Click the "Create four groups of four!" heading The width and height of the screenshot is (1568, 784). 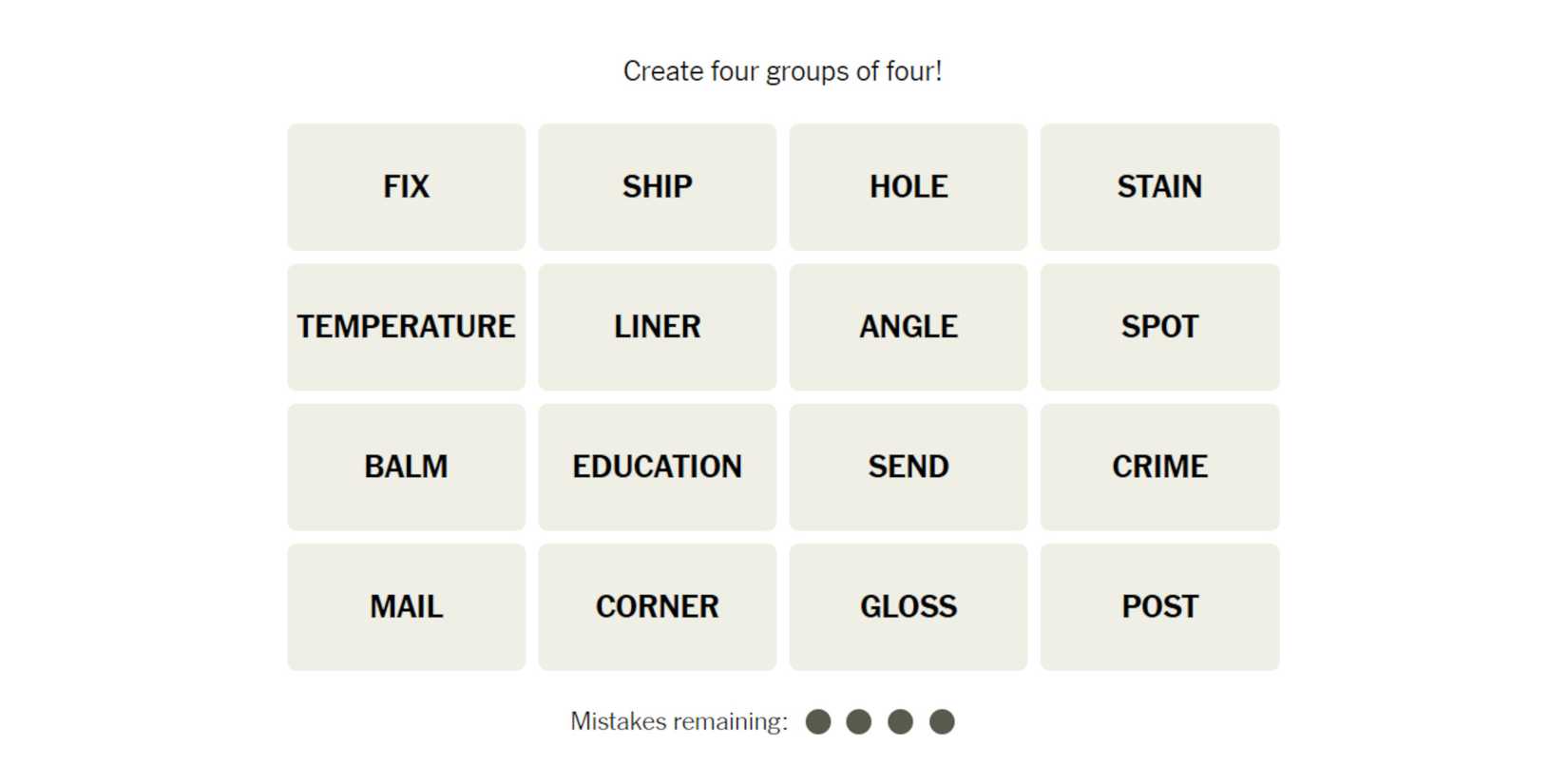(x=782, y=71)
